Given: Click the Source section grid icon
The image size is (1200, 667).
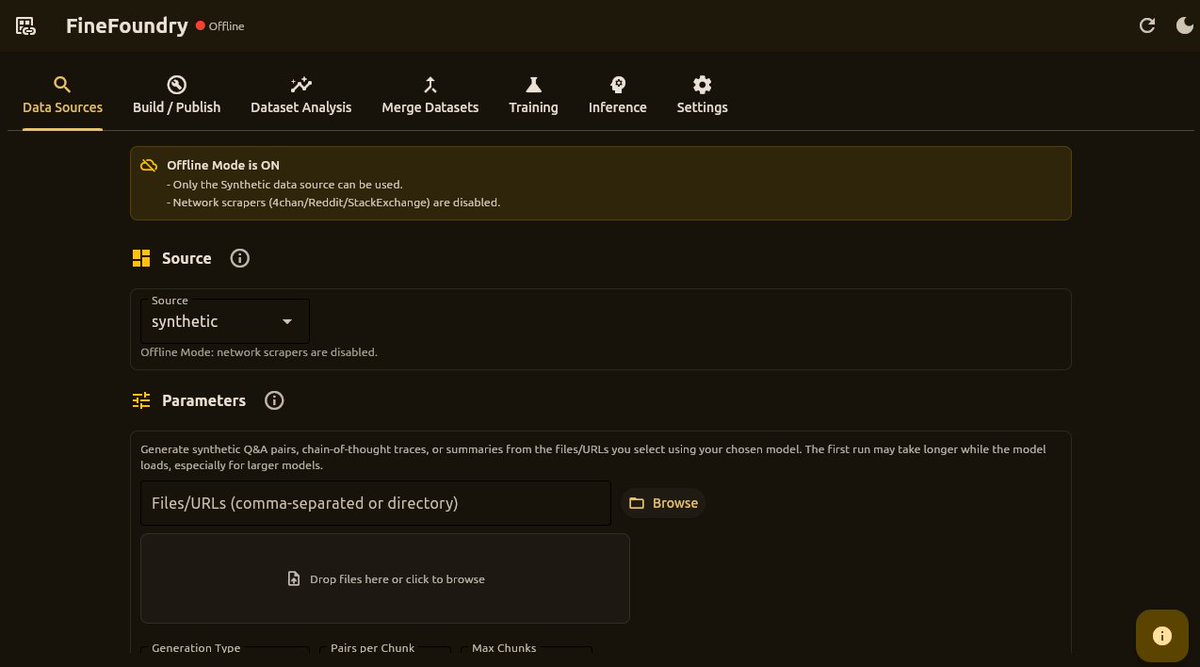Looking at the screenshot, I should click(x=141, y=258).
